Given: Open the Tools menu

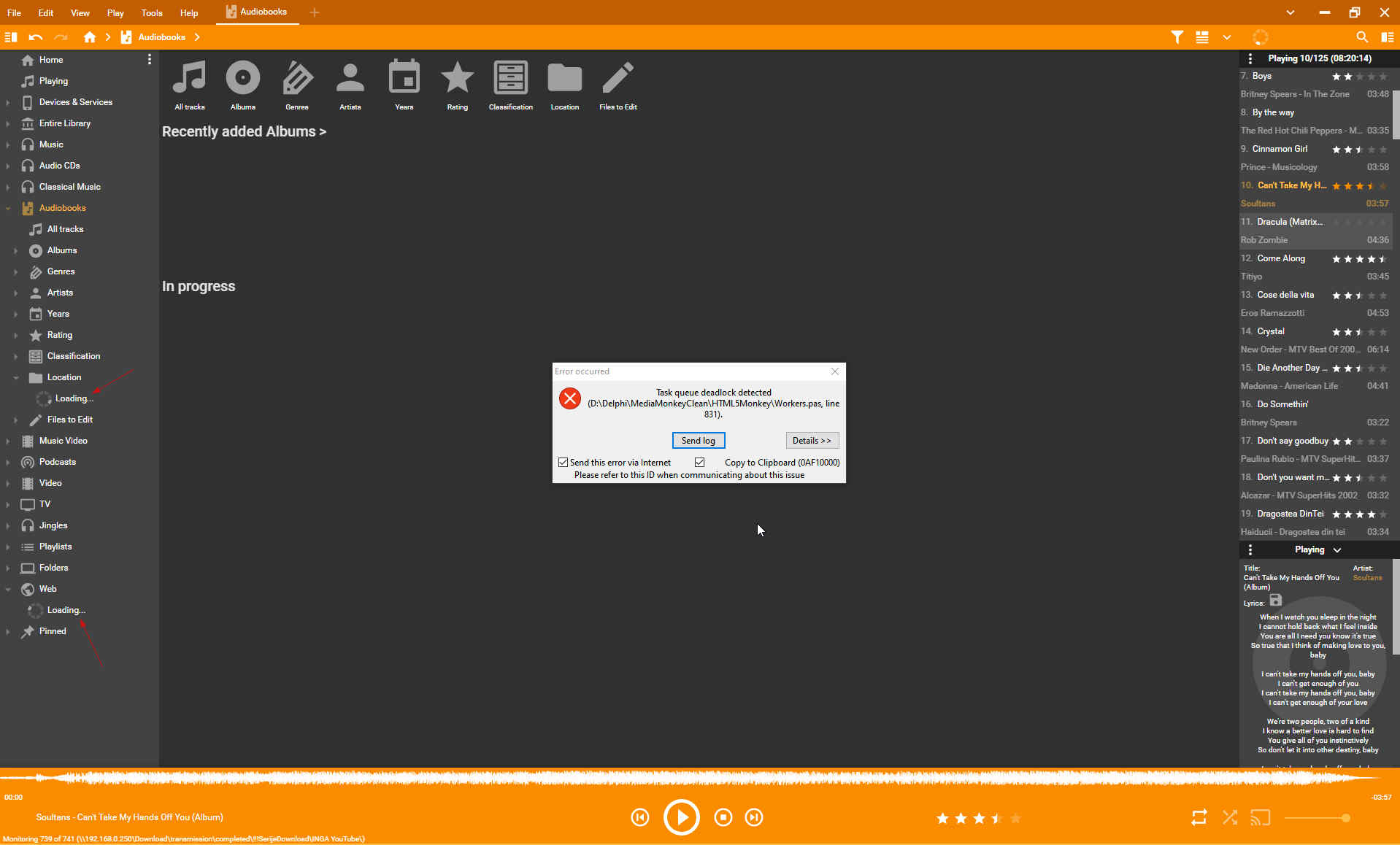Looking at the screenshot, I should coord(152,12).
